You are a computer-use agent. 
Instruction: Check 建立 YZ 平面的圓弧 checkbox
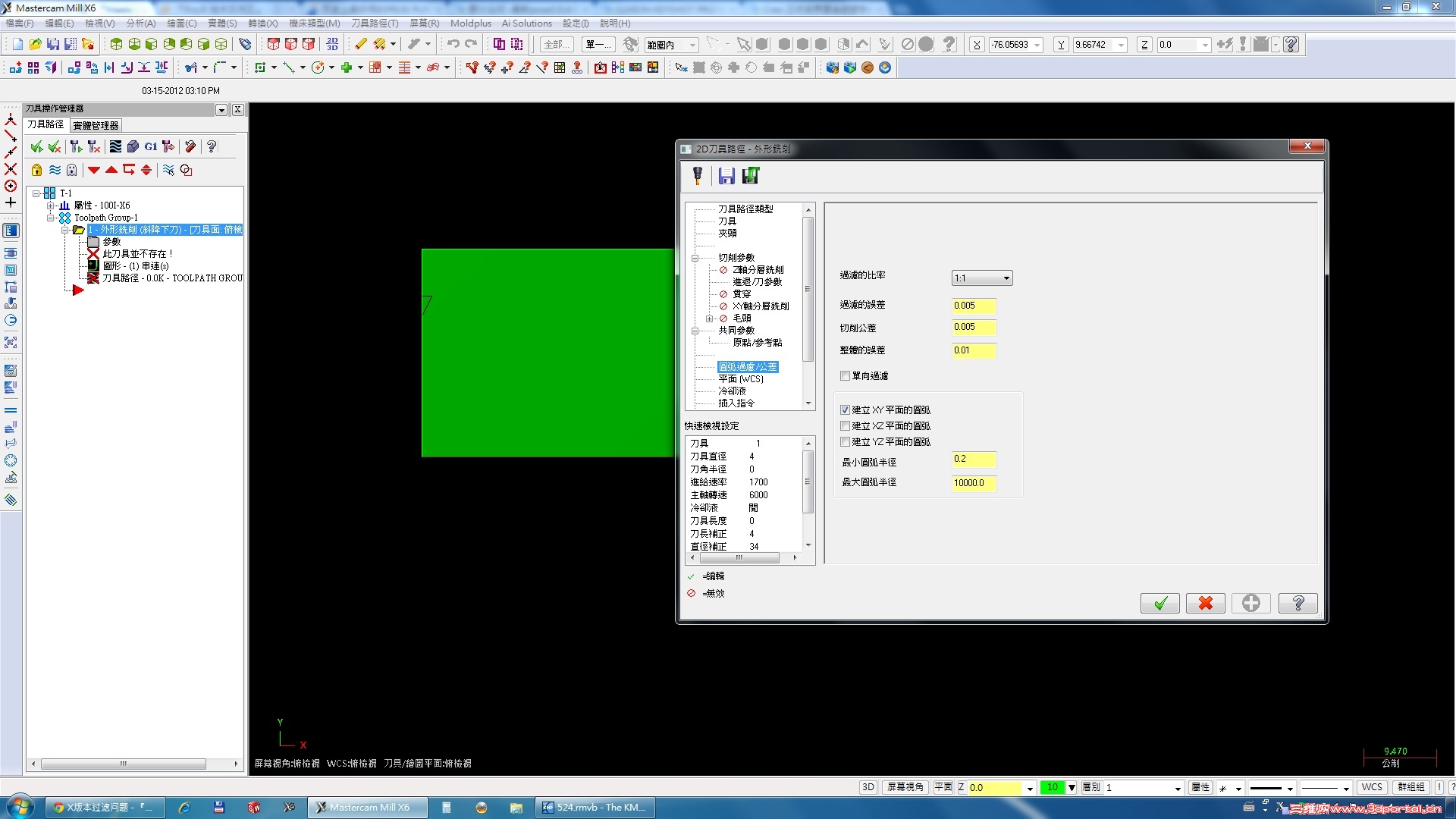click(x=845, y=442)
